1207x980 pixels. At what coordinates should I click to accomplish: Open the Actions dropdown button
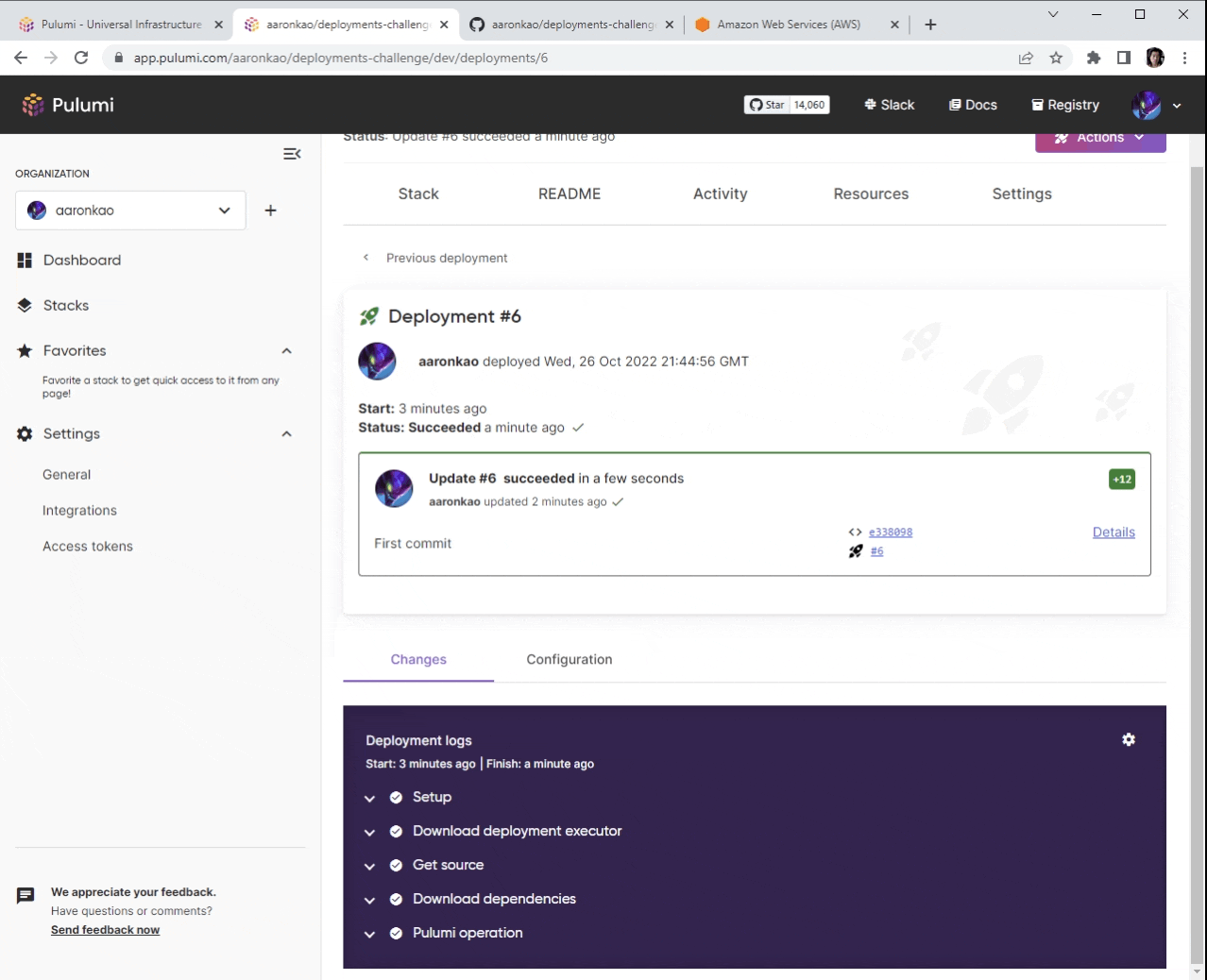[x=1100, y=139]
